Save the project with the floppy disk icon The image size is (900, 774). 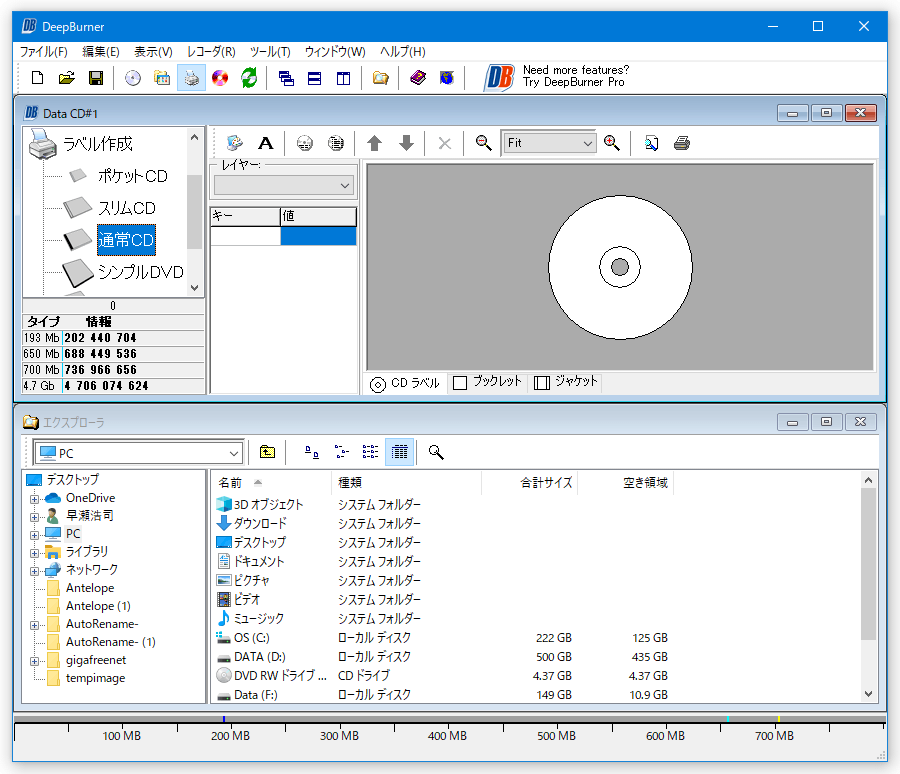point(96,78)
